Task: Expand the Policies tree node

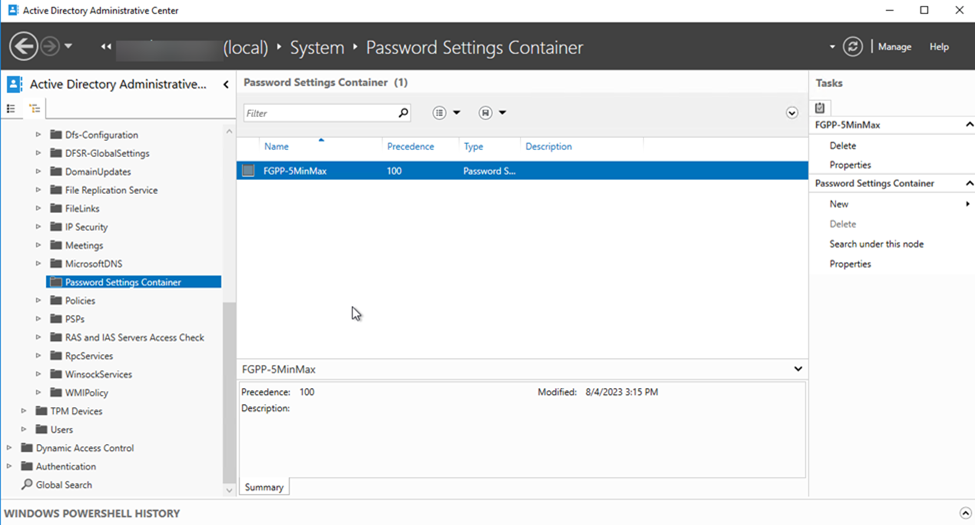Action: click(39, 301)
